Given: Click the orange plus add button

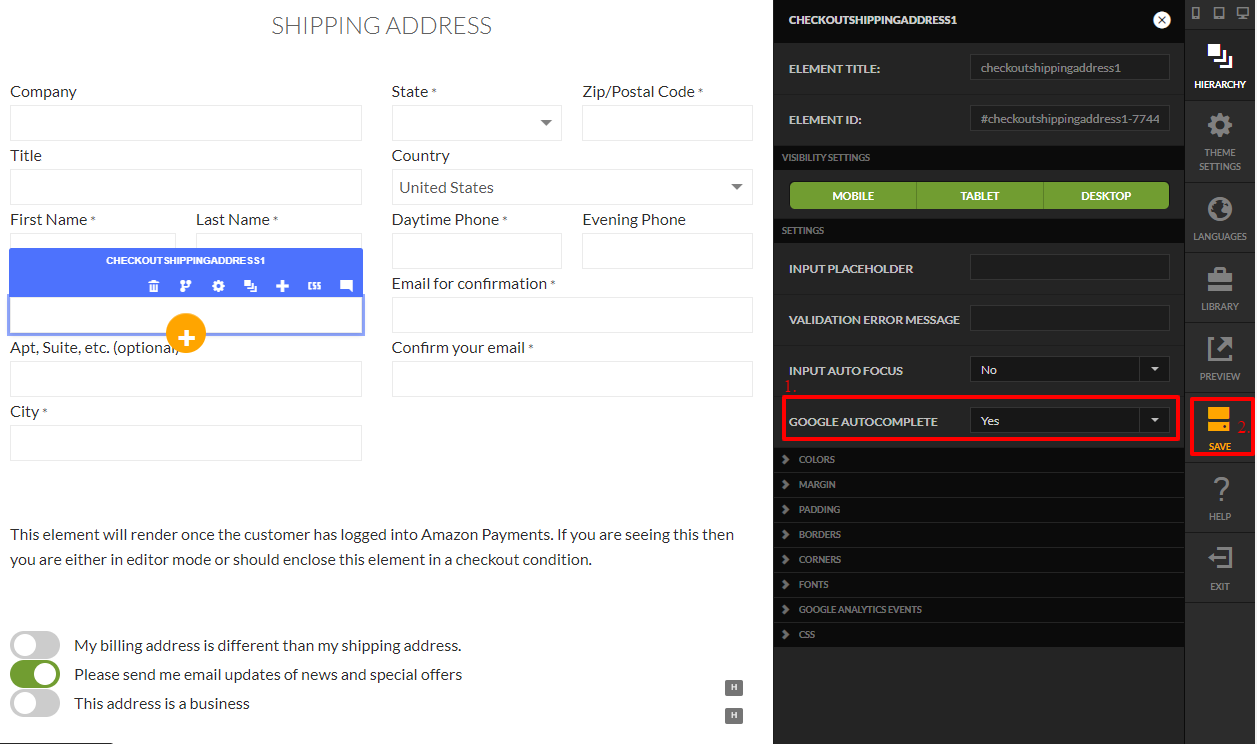Looking at the screenshot, I should pyautogui.click(x=187, y=333).
